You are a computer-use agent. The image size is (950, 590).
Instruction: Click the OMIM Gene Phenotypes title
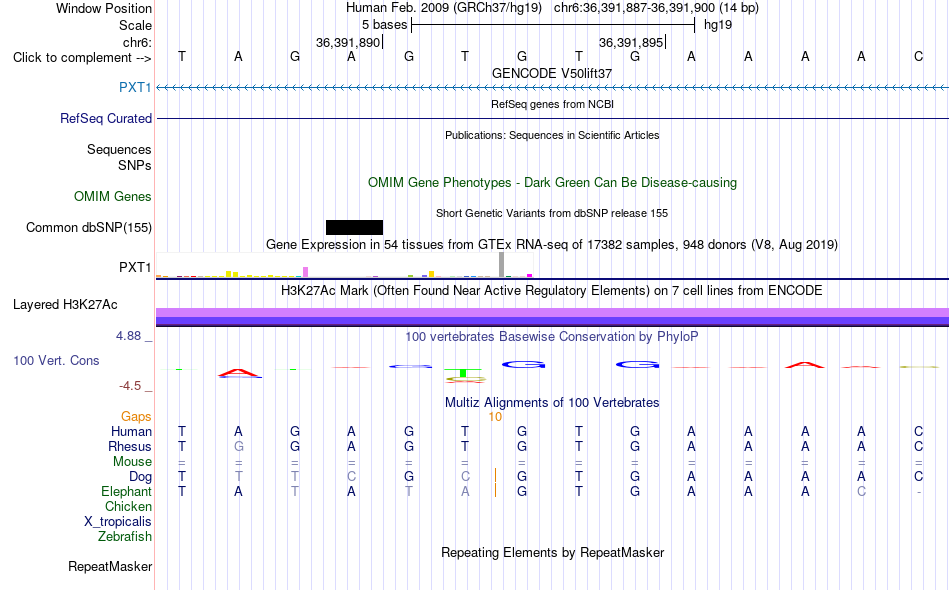pos(552,182)
